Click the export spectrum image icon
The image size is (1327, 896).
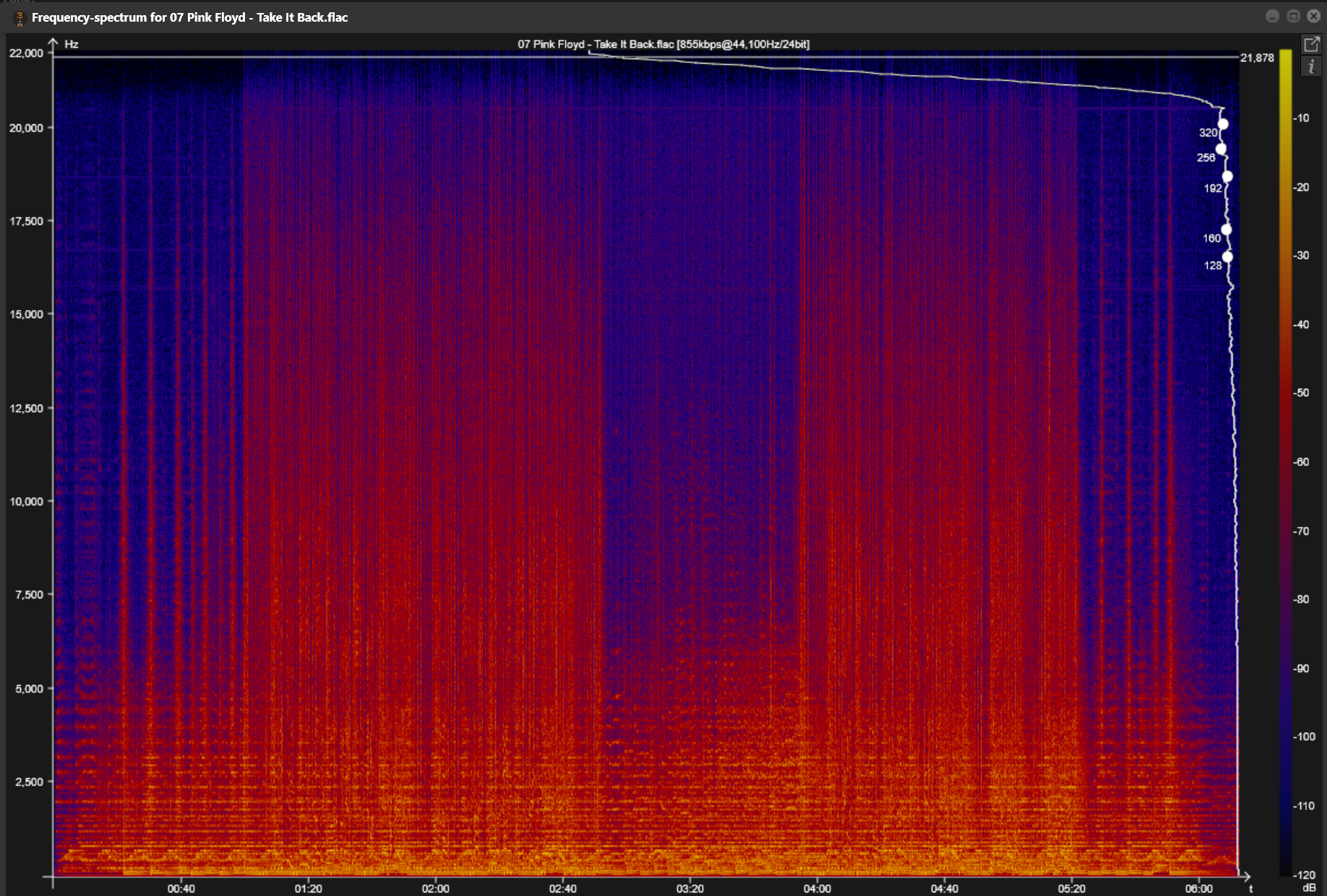(1311, 45)
